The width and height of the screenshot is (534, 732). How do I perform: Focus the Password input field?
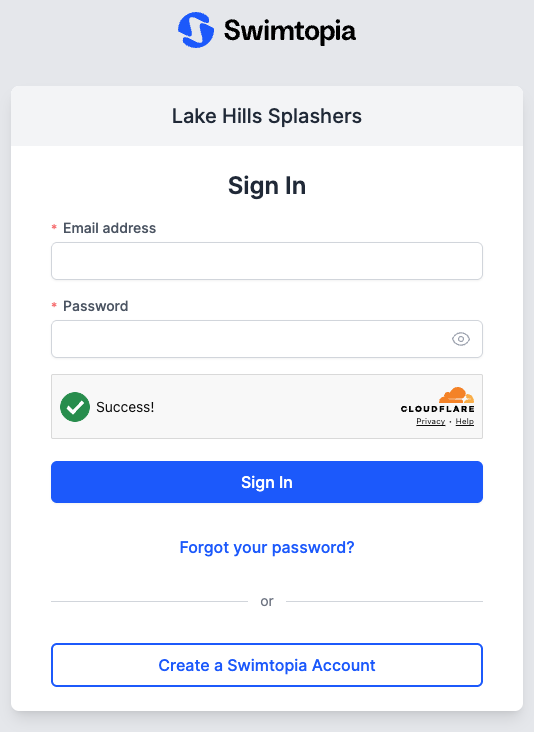[267, 339]
